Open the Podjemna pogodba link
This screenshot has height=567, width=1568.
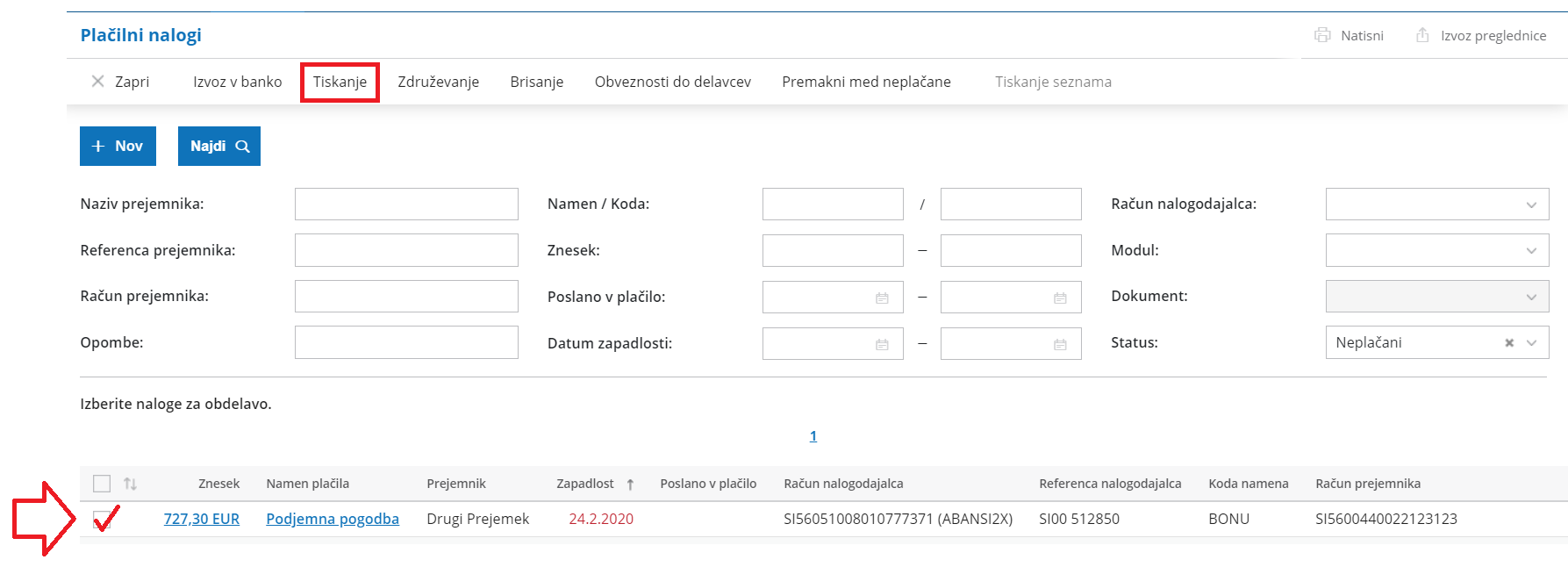coord(333,519)
